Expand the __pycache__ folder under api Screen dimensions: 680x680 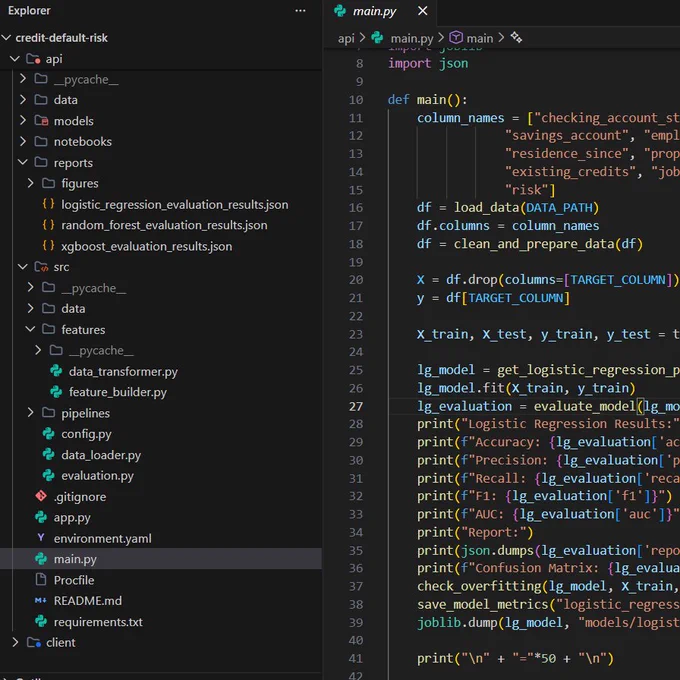point(23,79)
